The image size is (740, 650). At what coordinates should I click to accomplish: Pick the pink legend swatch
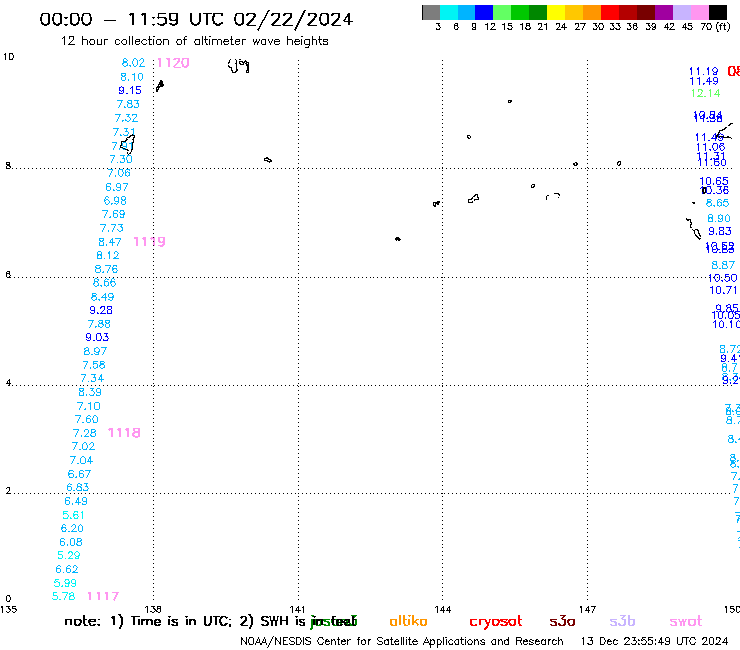point(700,12)
